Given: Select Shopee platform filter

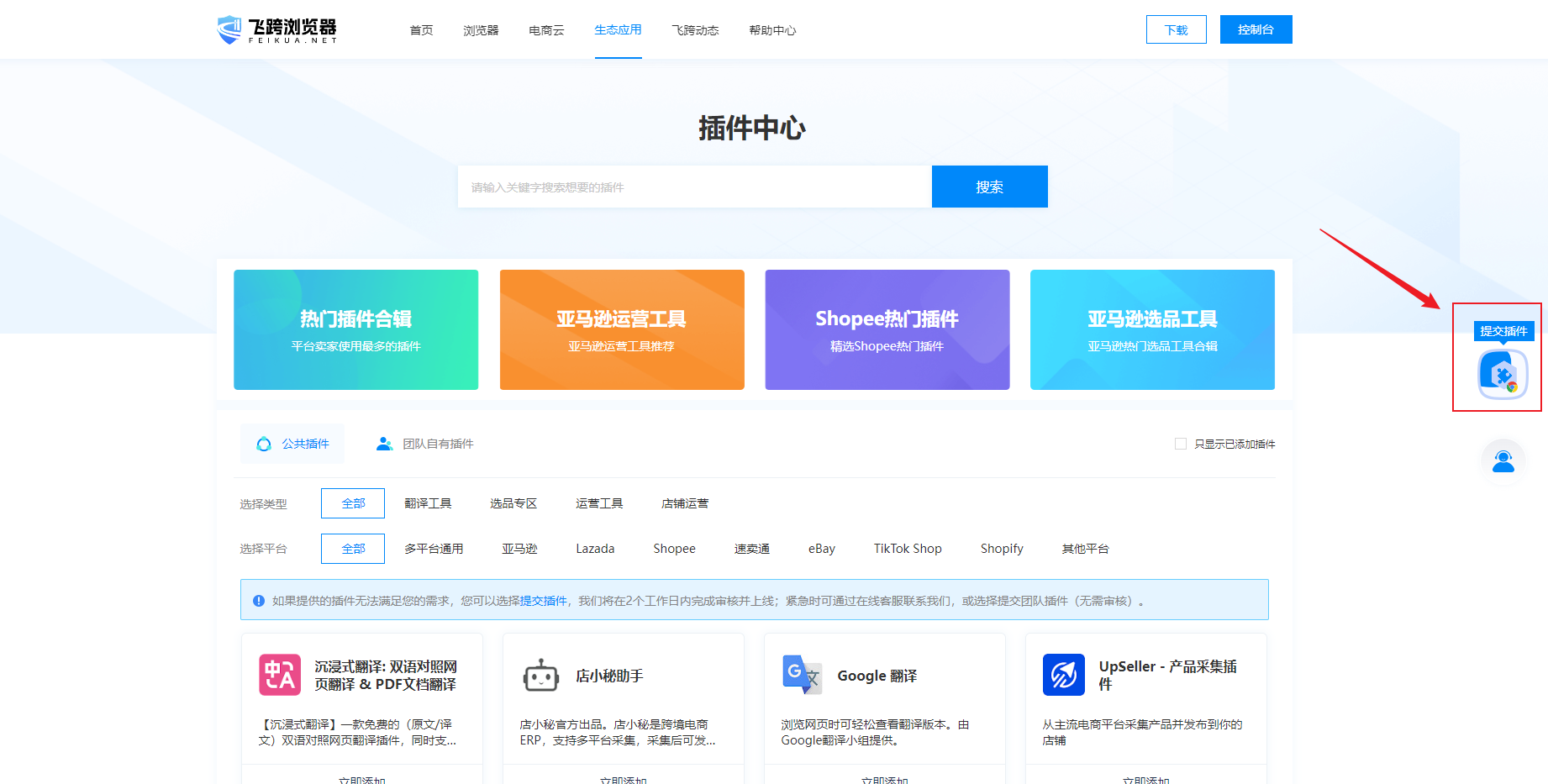Looking at the screenshot, I should (674, 549).
